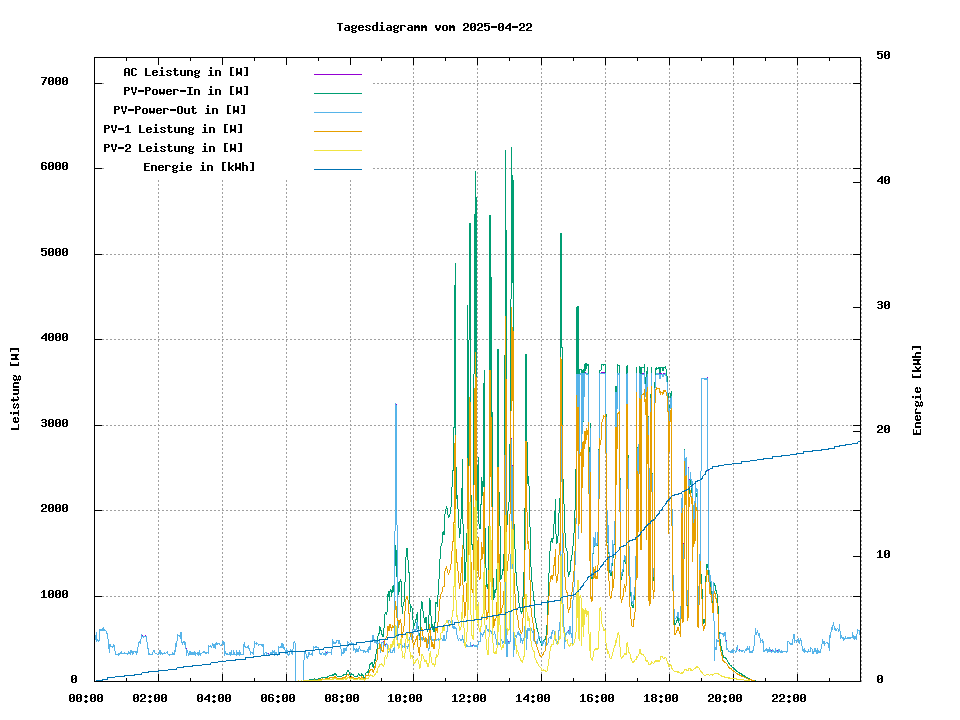Image resolution: width=960 pixels, height=720 pixels.
Task: Click the PV-Power-Out legend label
Action: point(180,110)
